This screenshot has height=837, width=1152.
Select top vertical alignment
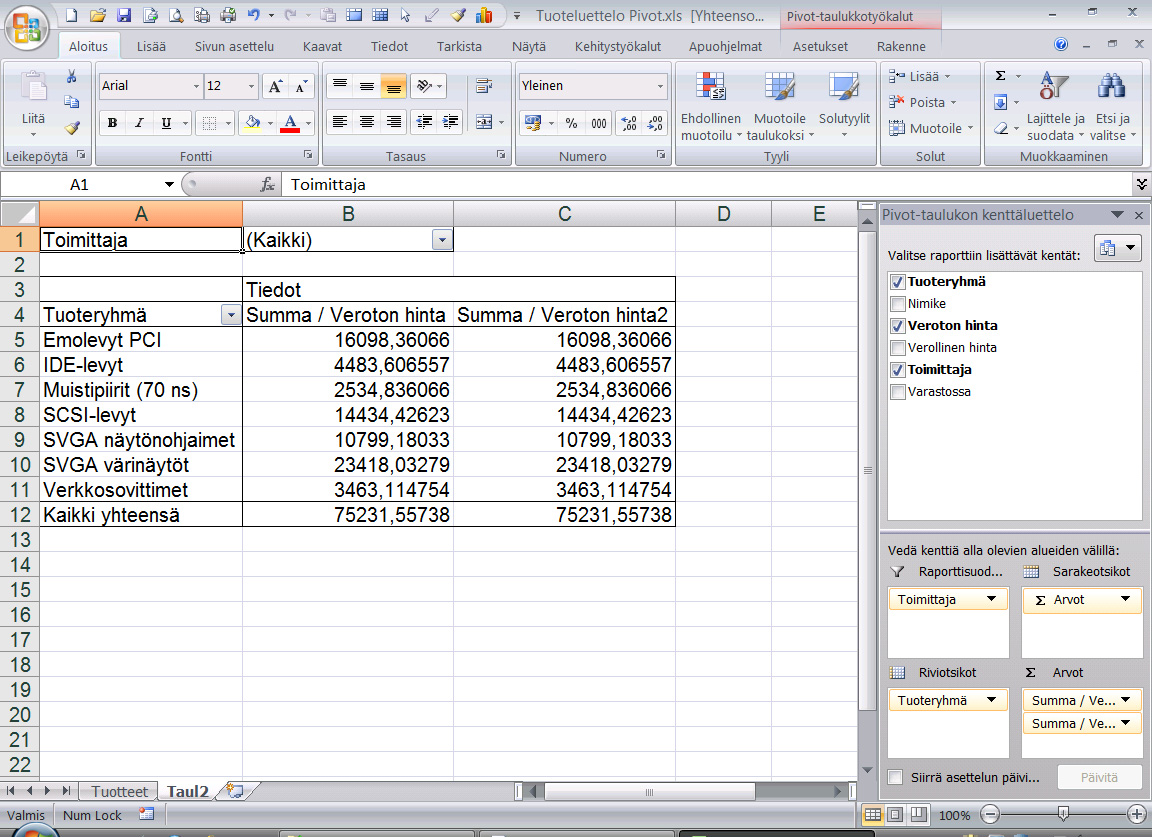coord(339,86)
